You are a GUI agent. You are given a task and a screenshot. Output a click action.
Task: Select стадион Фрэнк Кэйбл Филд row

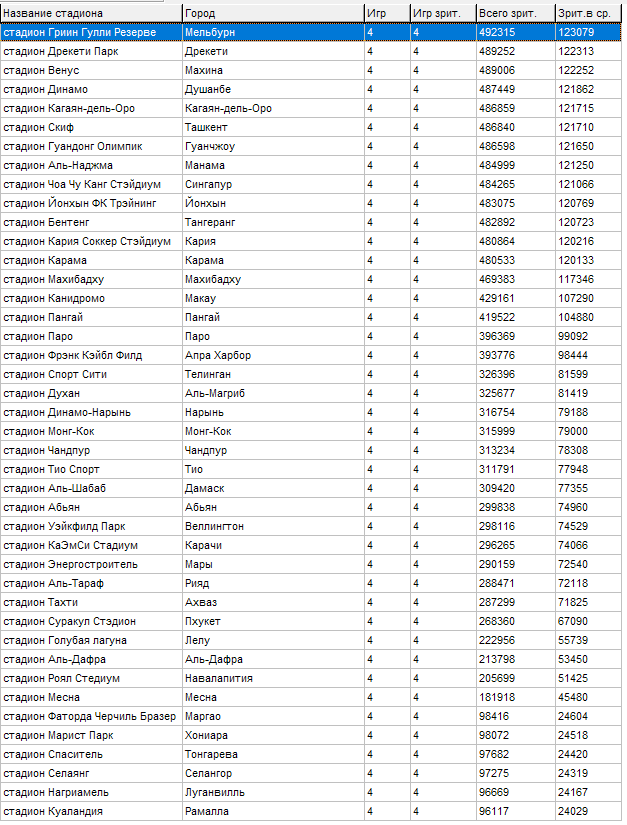pyautogui.click(x=73, y=355)
